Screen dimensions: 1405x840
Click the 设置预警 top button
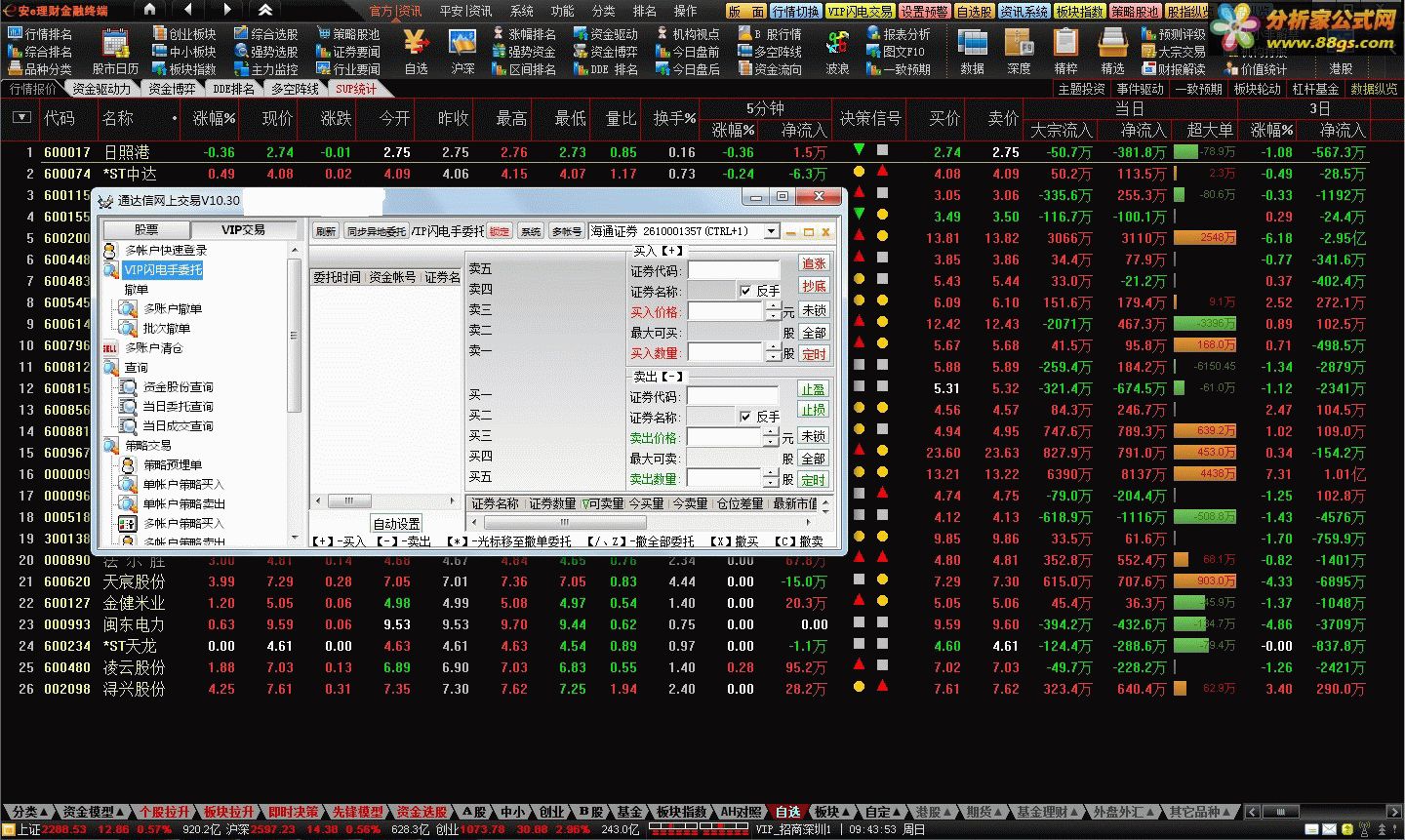[924, 12]
